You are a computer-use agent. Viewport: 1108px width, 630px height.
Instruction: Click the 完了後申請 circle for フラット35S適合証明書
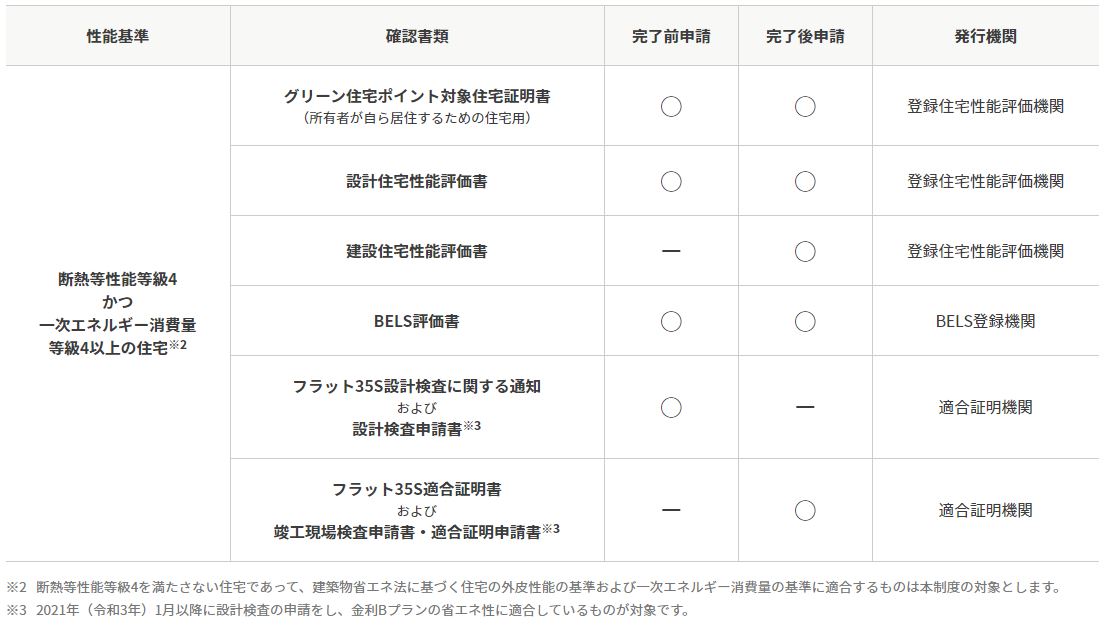(805, 511)
